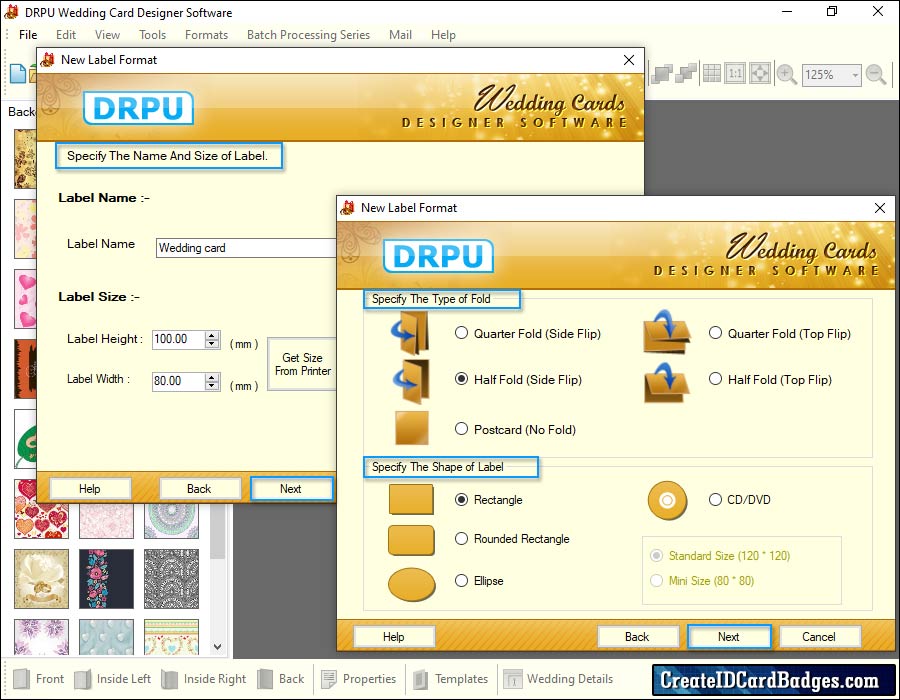Click the zoom out magnifier icon
This screenshot has height=700, width=900.
tap(876, 75)
